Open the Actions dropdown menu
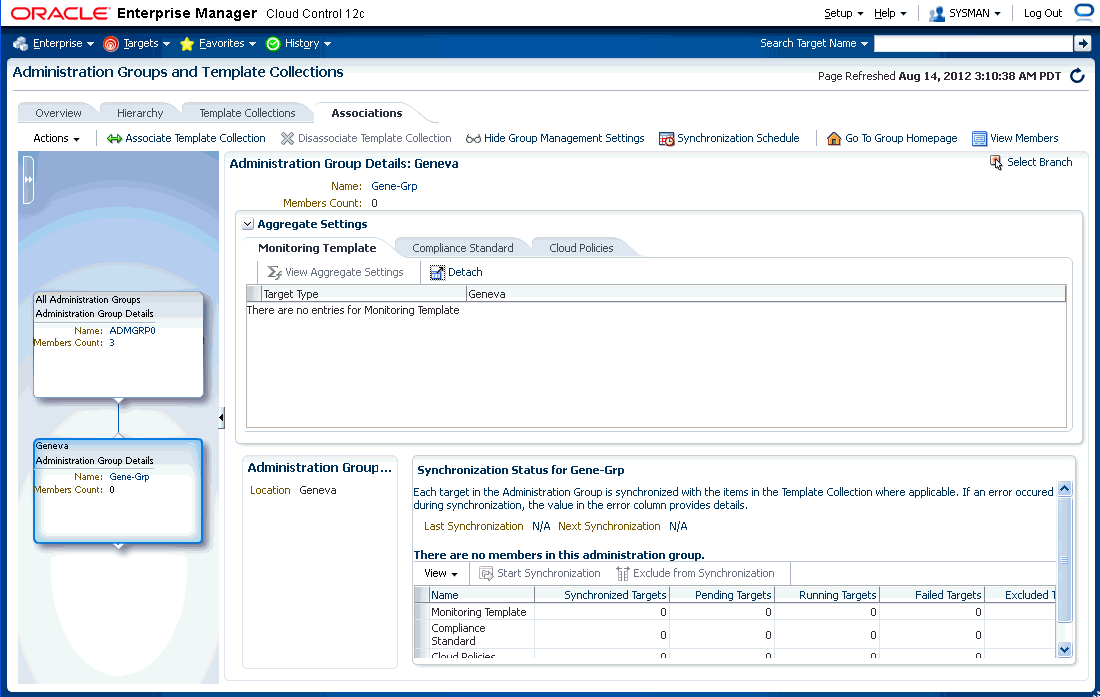 pyautogui.click(x=56, y=138)
